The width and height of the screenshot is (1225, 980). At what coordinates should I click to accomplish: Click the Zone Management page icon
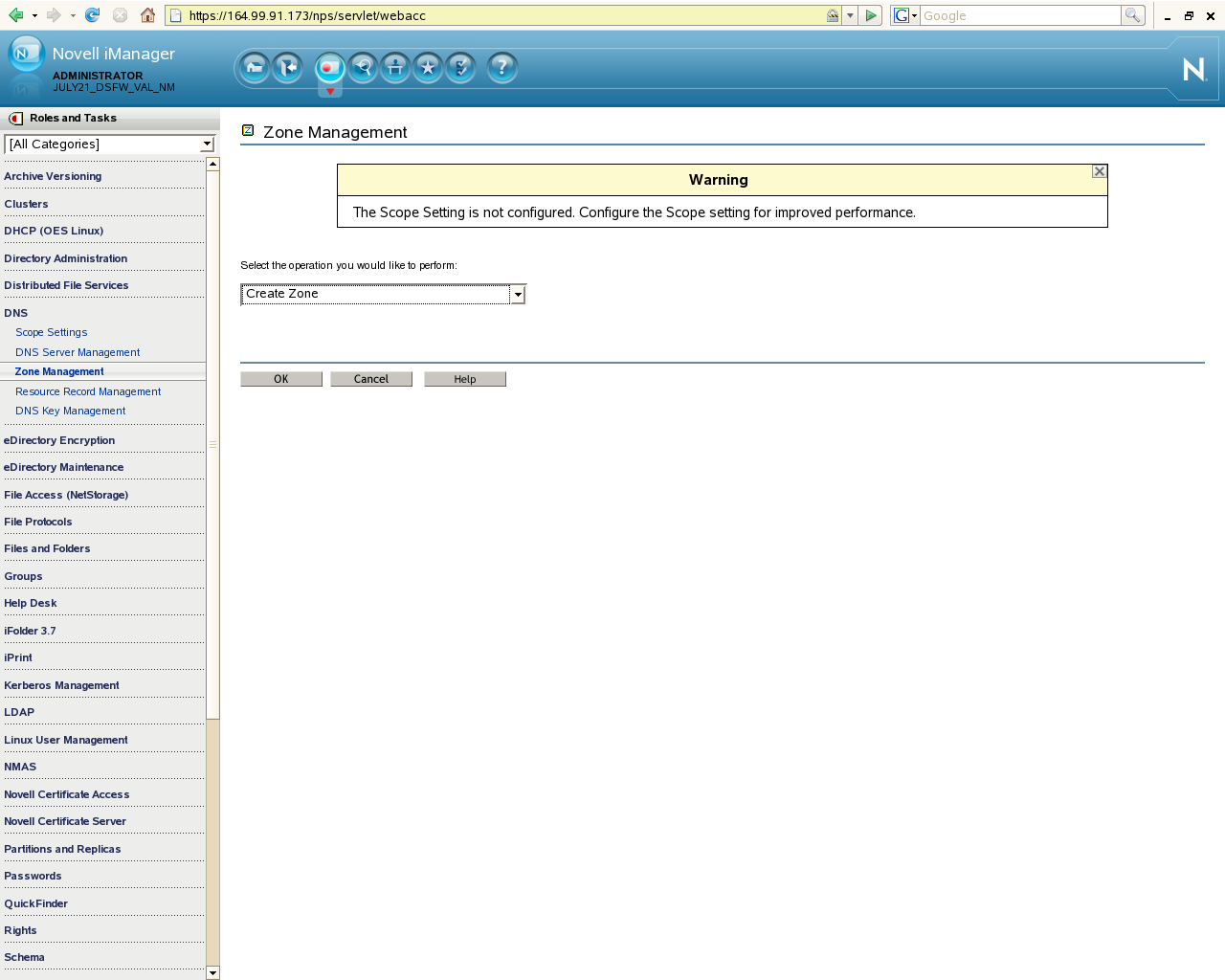click(x=248, y=130)
